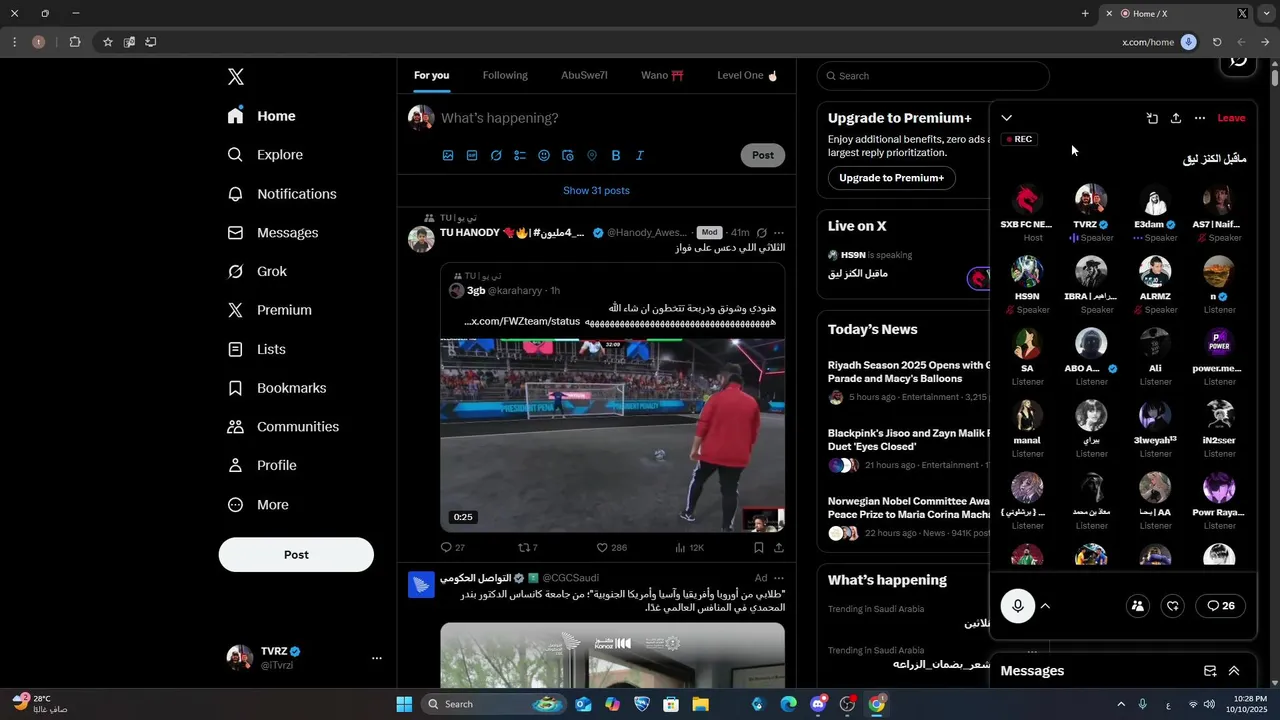
Task: Repost TU HANODY's post showing 7
Action: click(523, 548)
